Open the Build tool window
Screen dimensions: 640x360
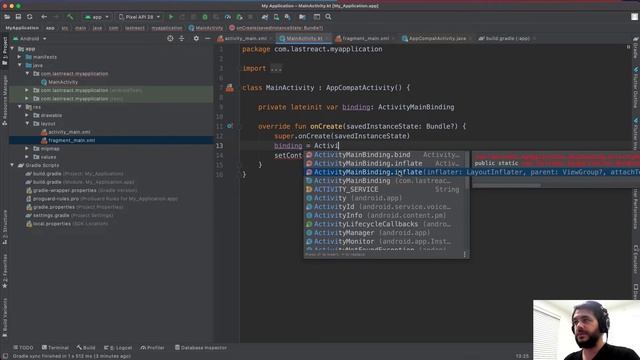coord(86,348)
